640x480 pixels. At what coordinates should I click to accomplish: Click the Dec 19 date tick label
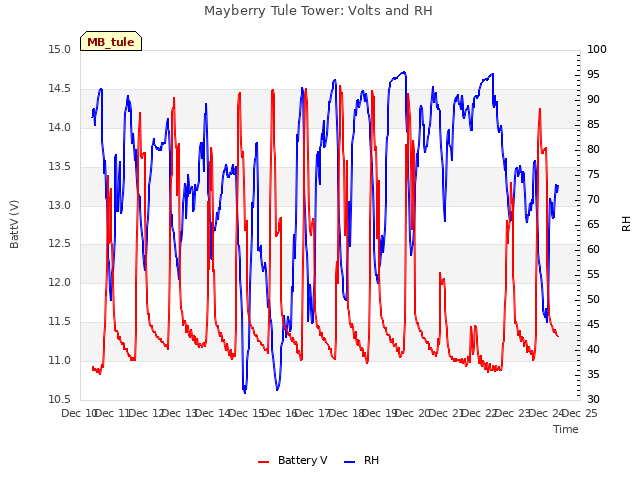pyautogui.click(x=380, y=413)
